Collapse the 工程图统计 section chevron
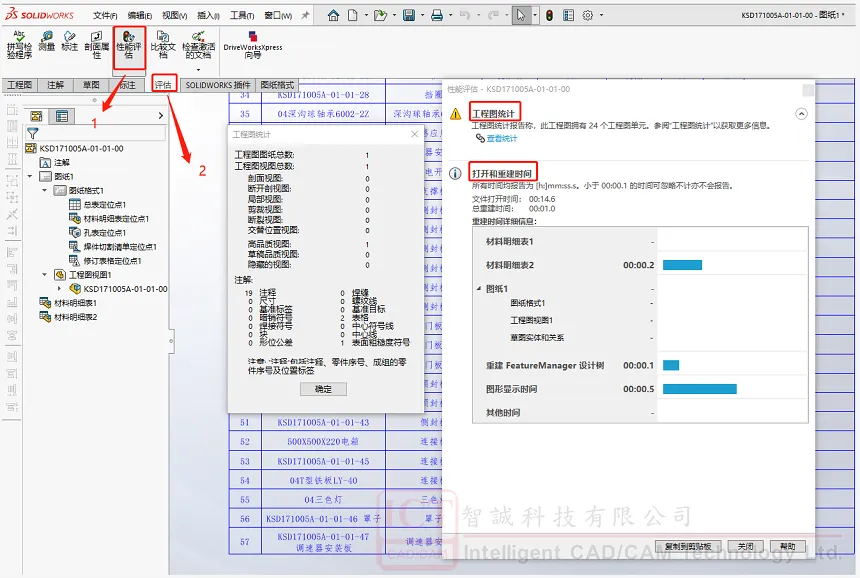Image resolution: width=860 pixels, height=578 pixels. point(801,114)
